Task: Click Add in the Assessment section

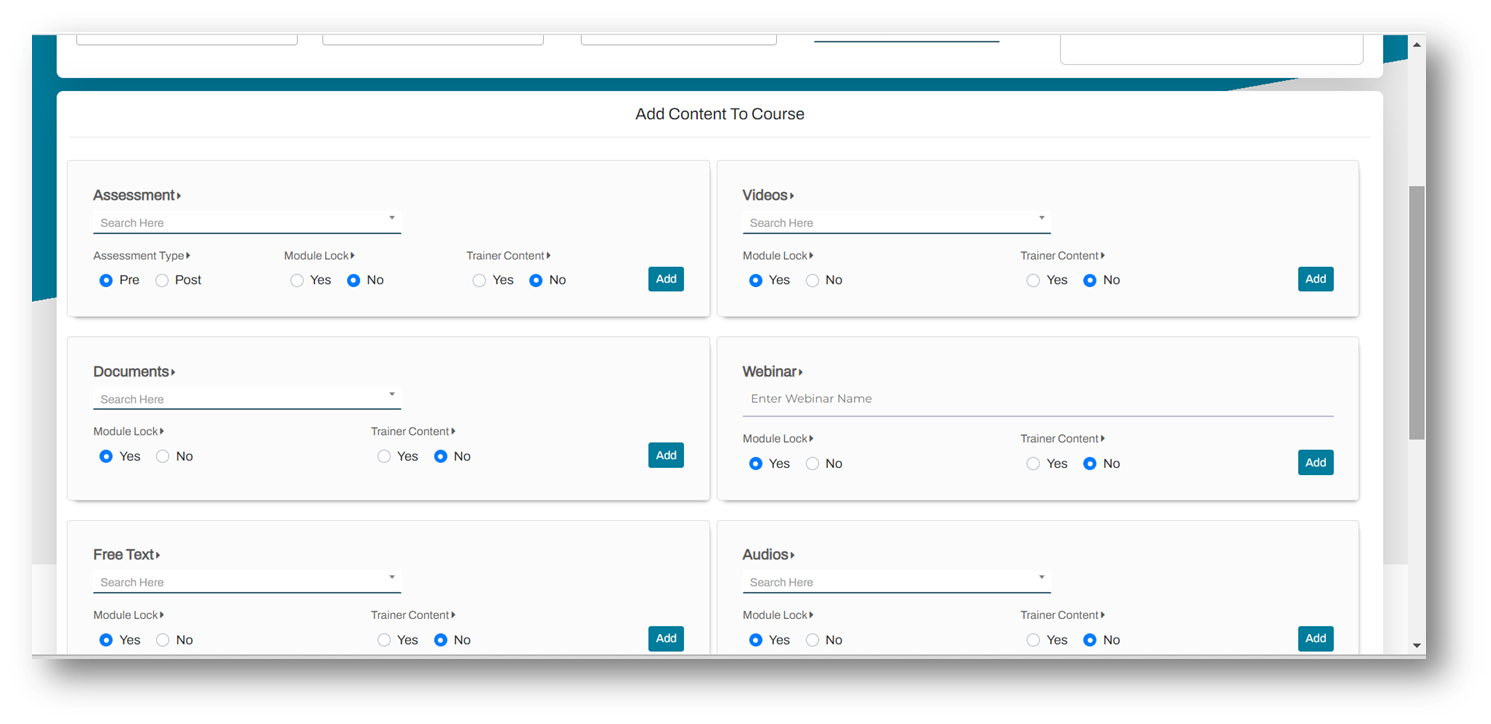Action: point(666,279)
